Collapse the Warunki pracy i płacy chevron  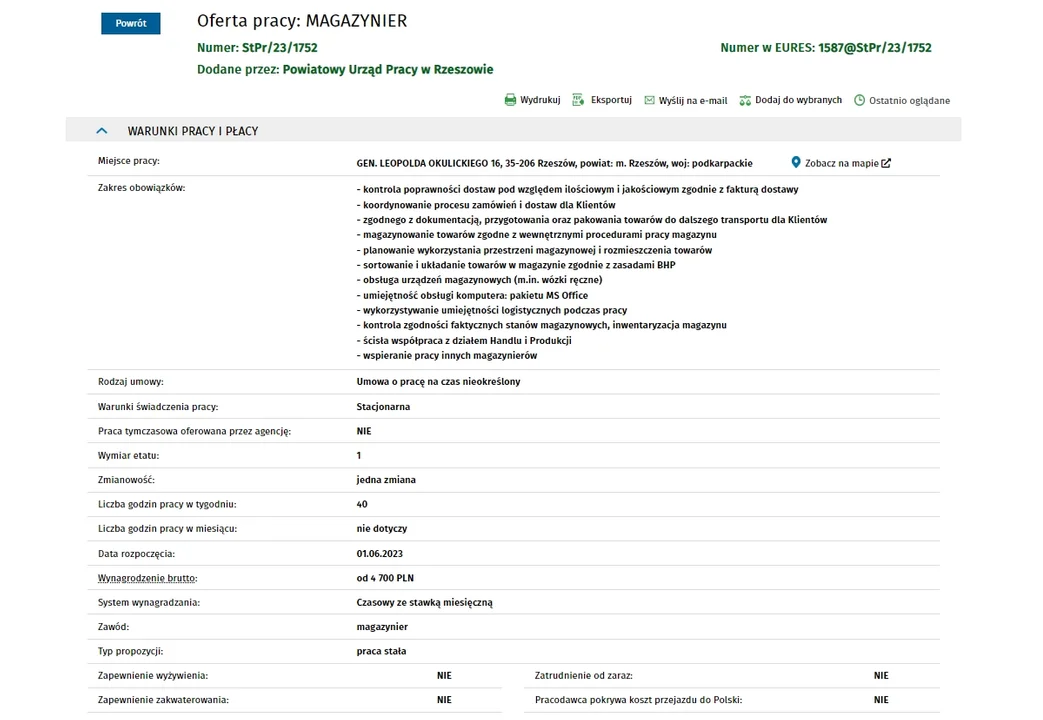point(102,131)
